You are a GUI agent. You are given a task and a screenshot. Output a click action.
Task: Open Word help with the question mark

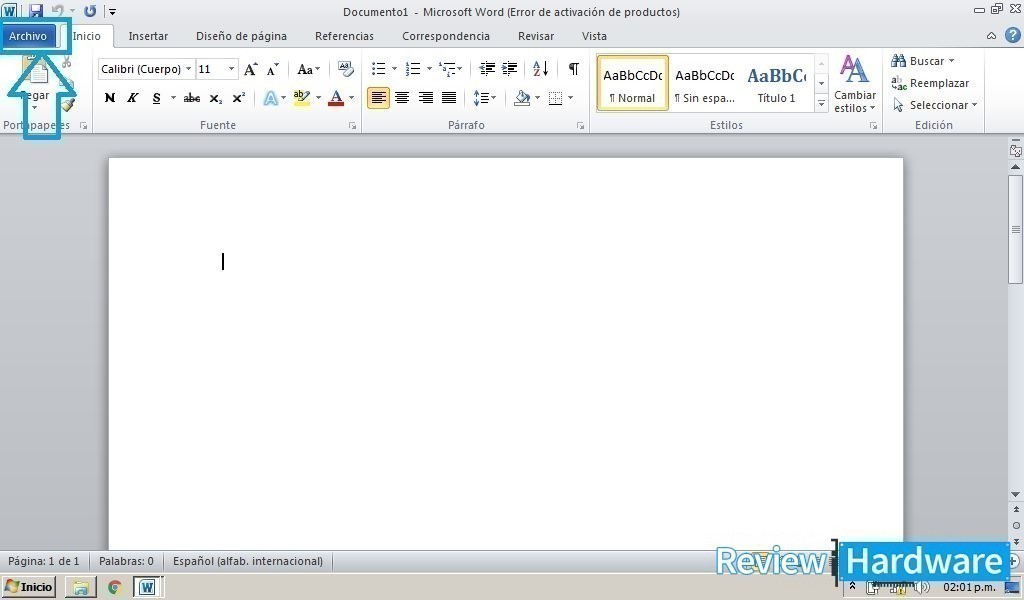[1012, 36]
